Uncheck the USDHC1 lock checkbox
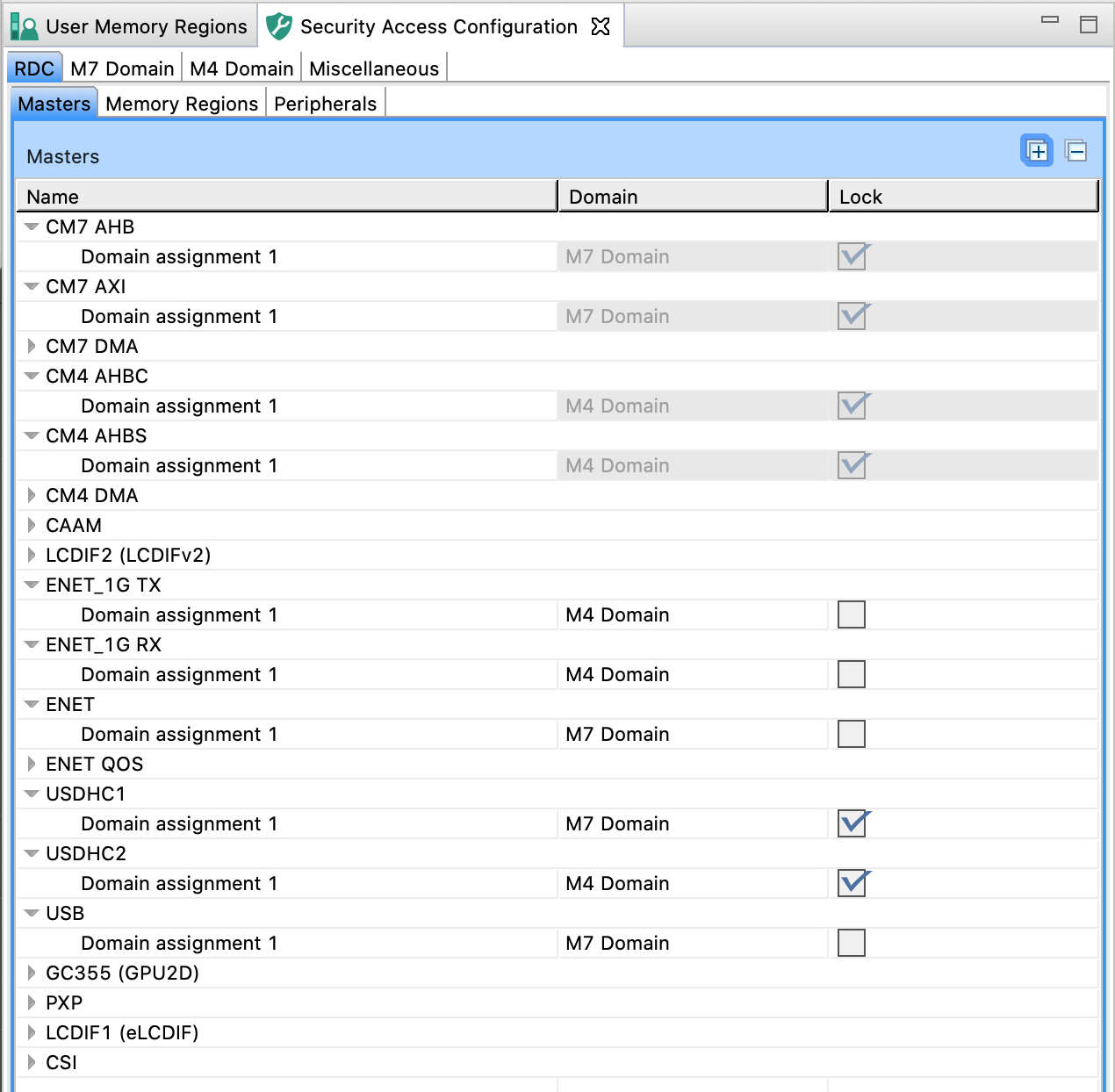The width and height of the screenshot is (1115, 1092). click(x=851, y=823)
